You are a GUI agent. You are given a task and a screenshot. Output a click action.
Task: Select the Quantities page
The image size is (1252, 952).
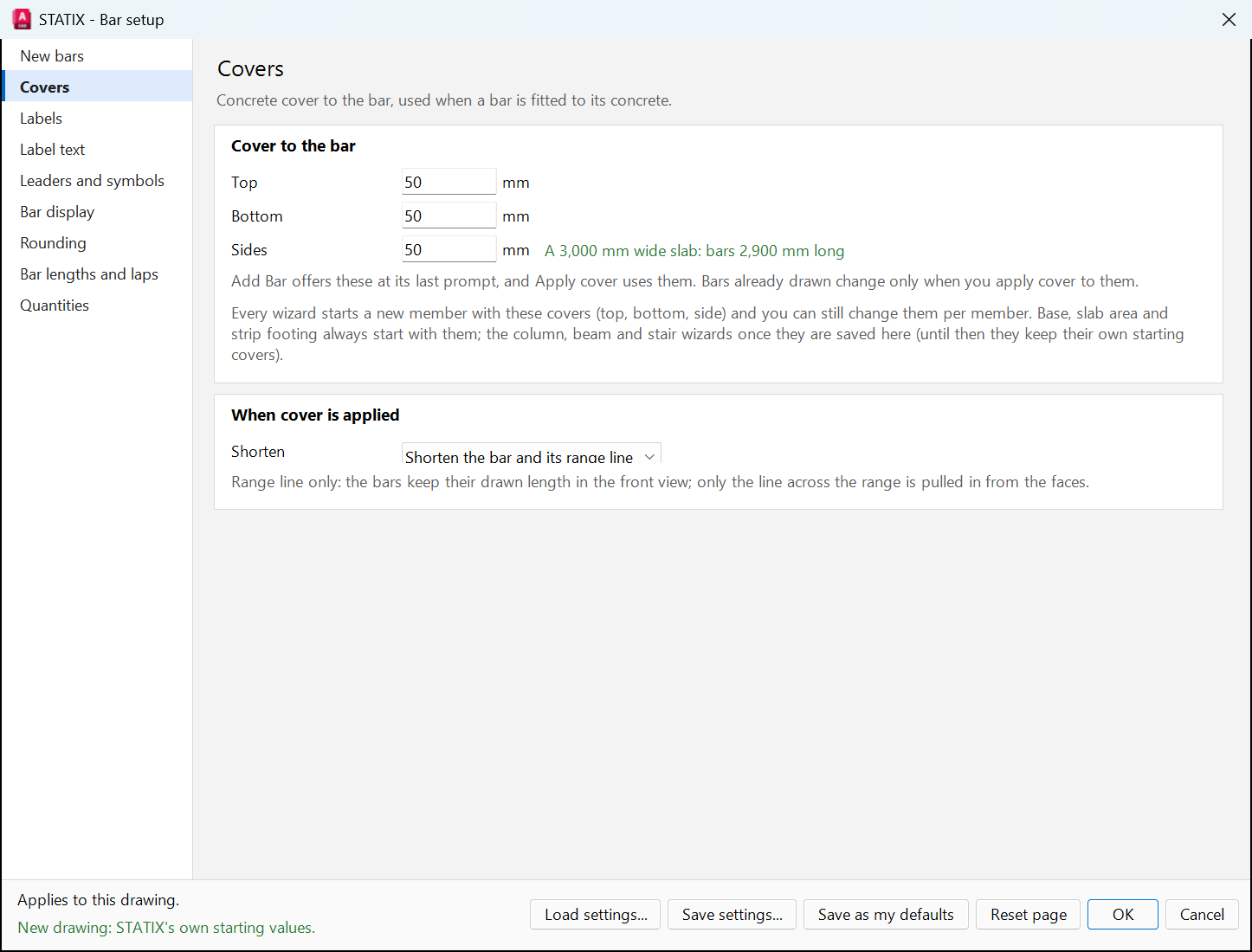point(97,305)
